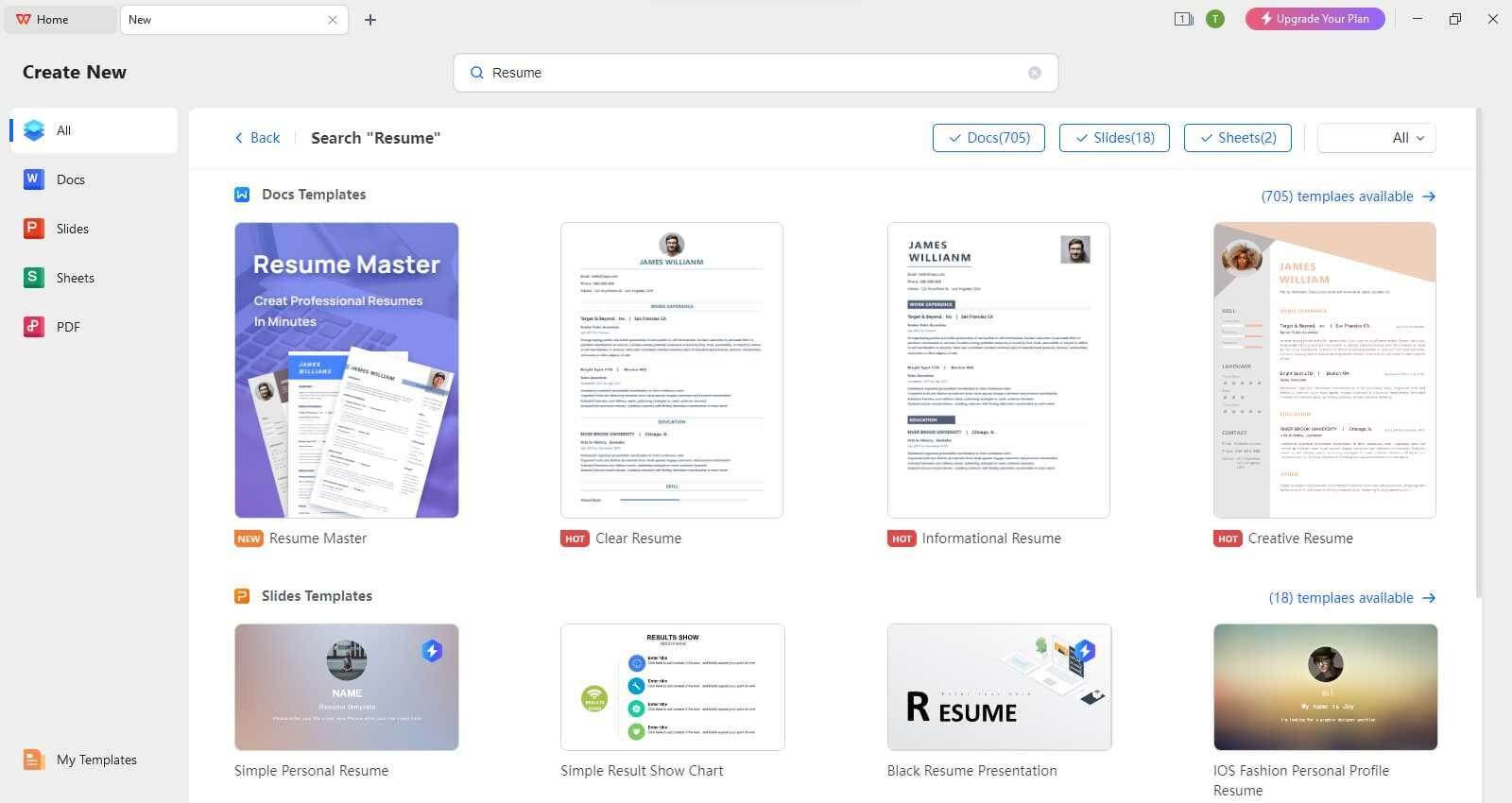This screenshot has width=1512, height=803.
Task: Click the vertical scrollbar on right
Action: [x=1479, y=354]
